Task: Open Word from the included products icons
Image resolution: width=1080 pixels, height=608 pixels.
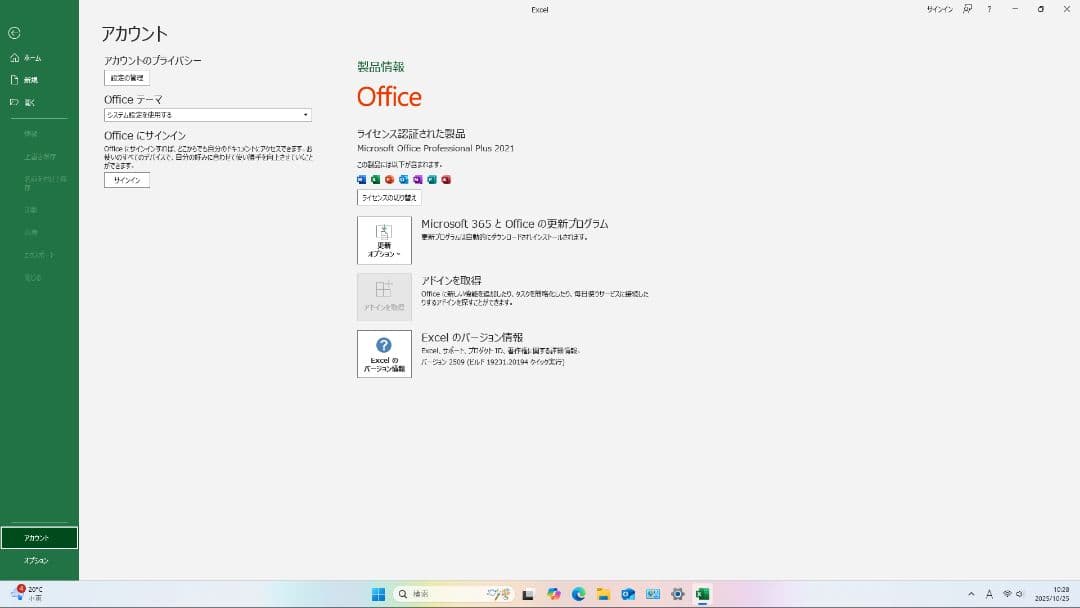Action: click(362, 179)
